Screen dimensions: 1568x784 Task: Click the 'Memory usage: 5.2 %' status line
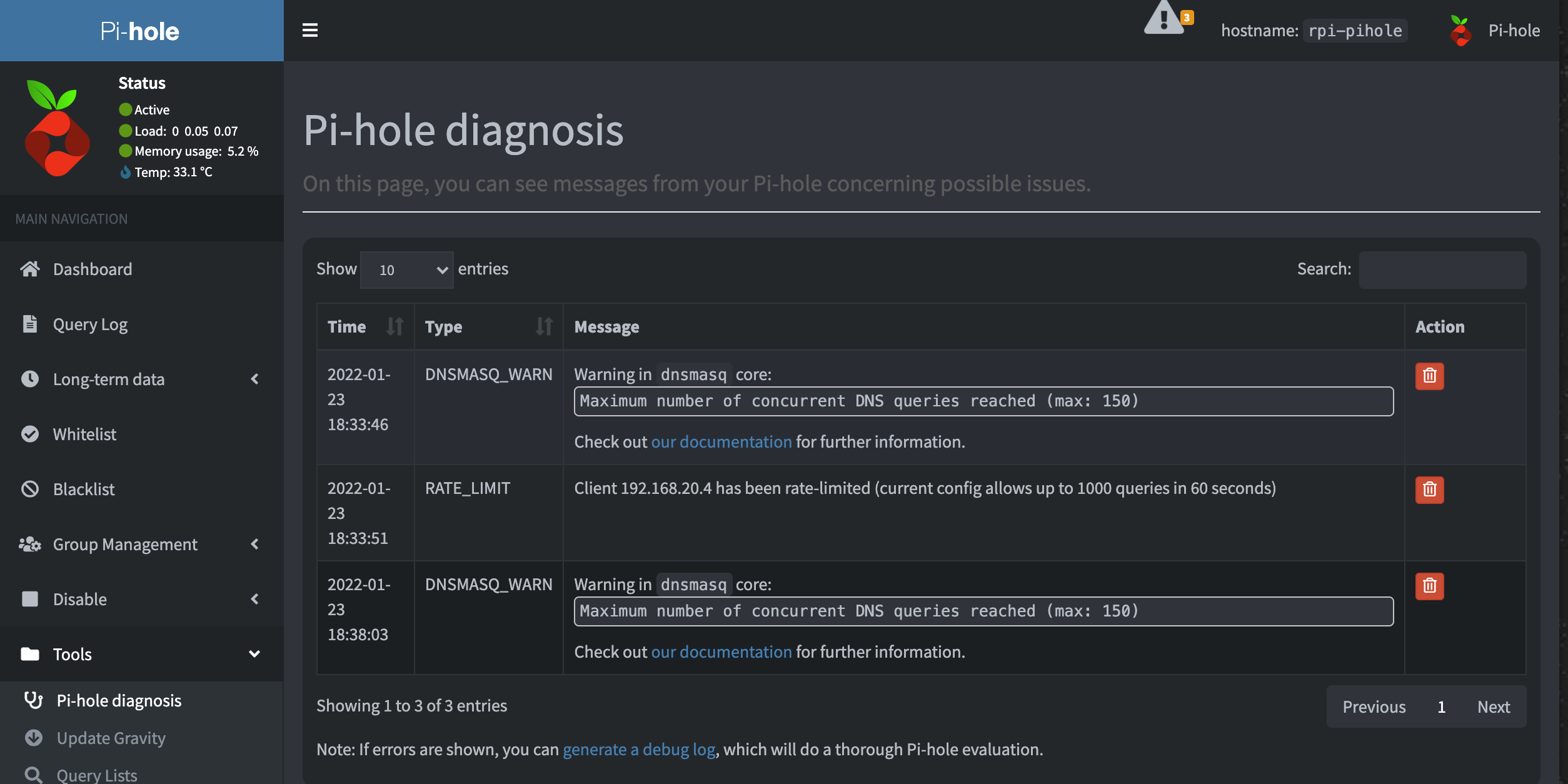(x=189, y=151)
